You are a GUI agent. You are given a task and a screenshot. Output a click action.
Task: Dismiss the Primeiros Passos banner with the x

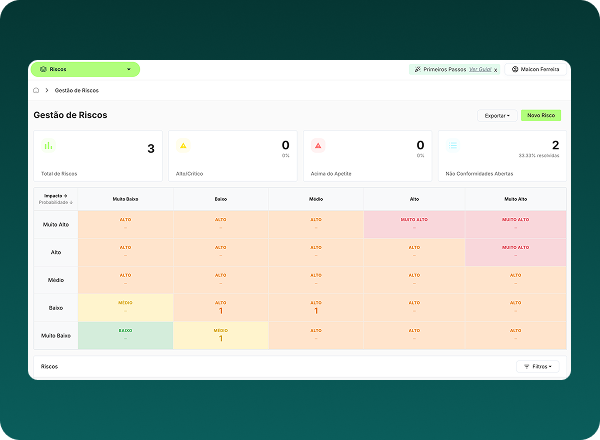495,70
